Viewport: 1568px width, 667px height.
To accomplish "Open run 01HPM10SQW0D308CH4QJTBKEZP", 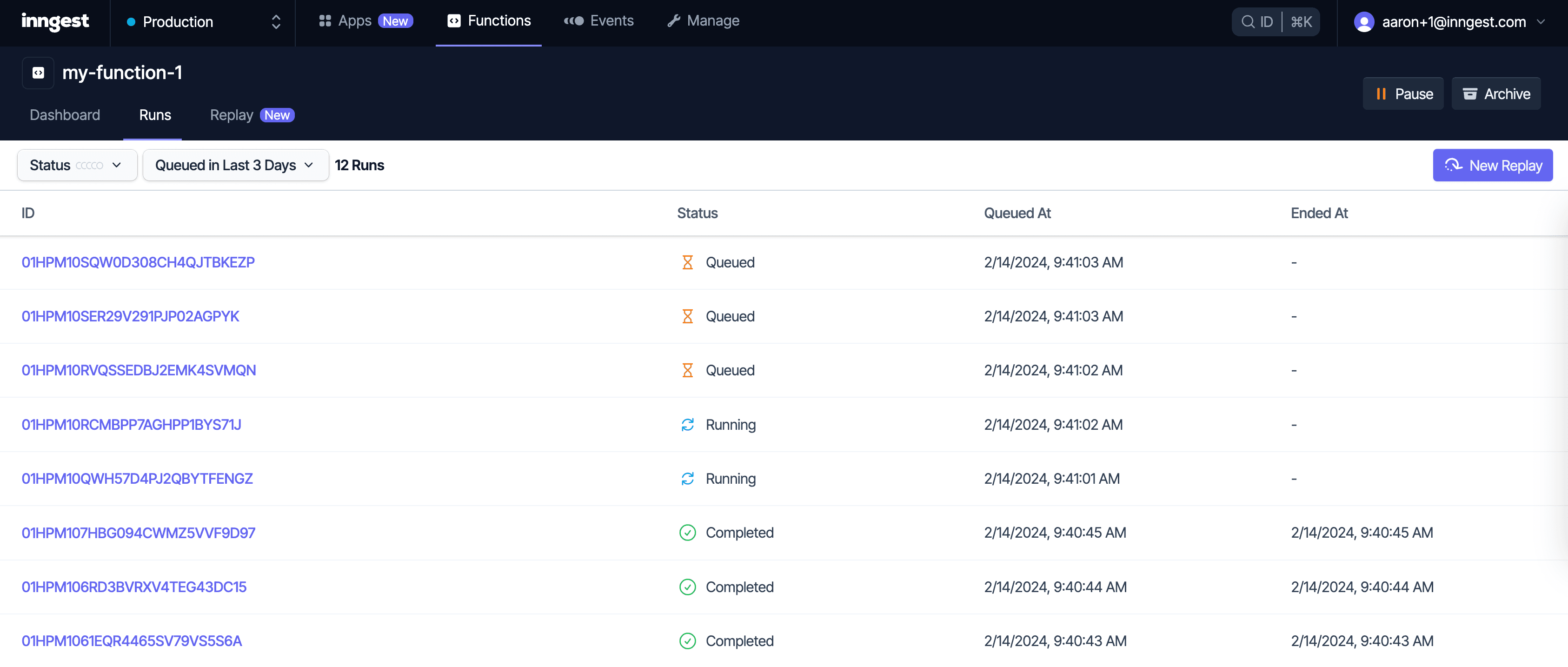I will 138,262.
